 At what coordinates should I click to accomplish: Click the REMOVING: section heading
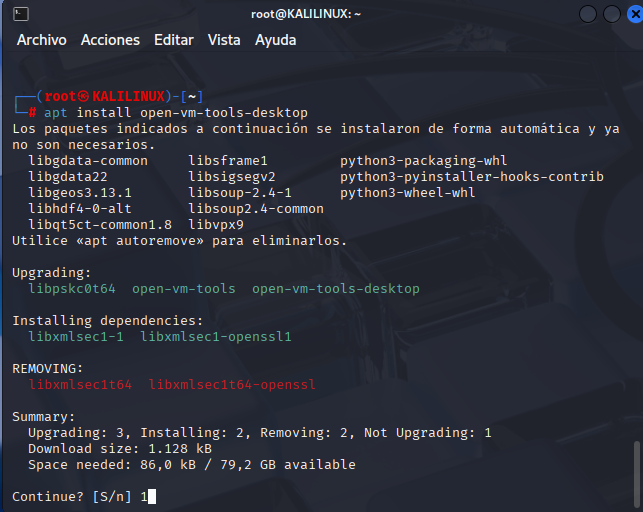click(40, 369)
